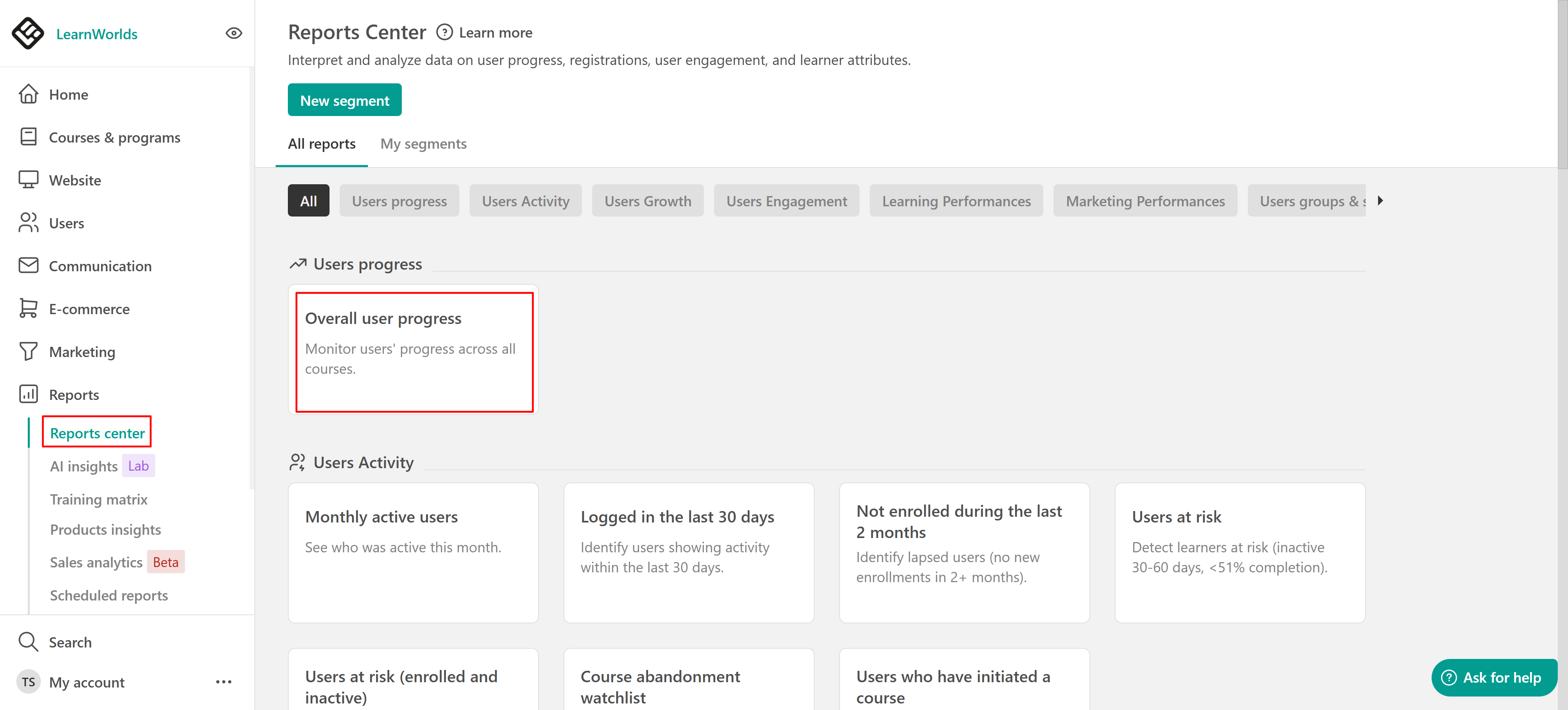Click the Communication envelope icon
Screen dimensions: 1568x710
[28, 266]
